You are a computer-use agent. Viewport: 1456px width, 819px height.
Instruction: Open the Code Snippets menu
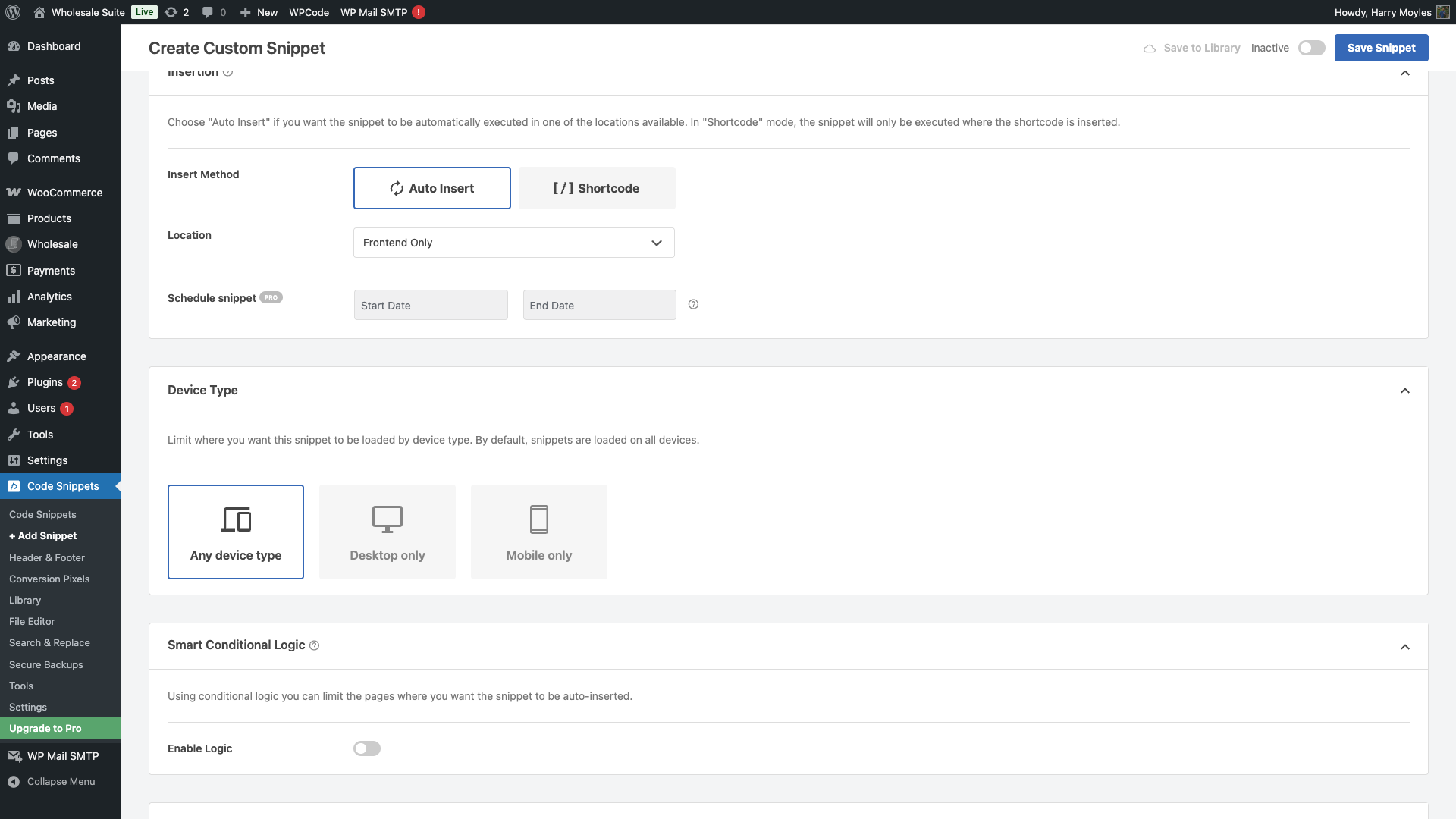[x=63, y=486]
